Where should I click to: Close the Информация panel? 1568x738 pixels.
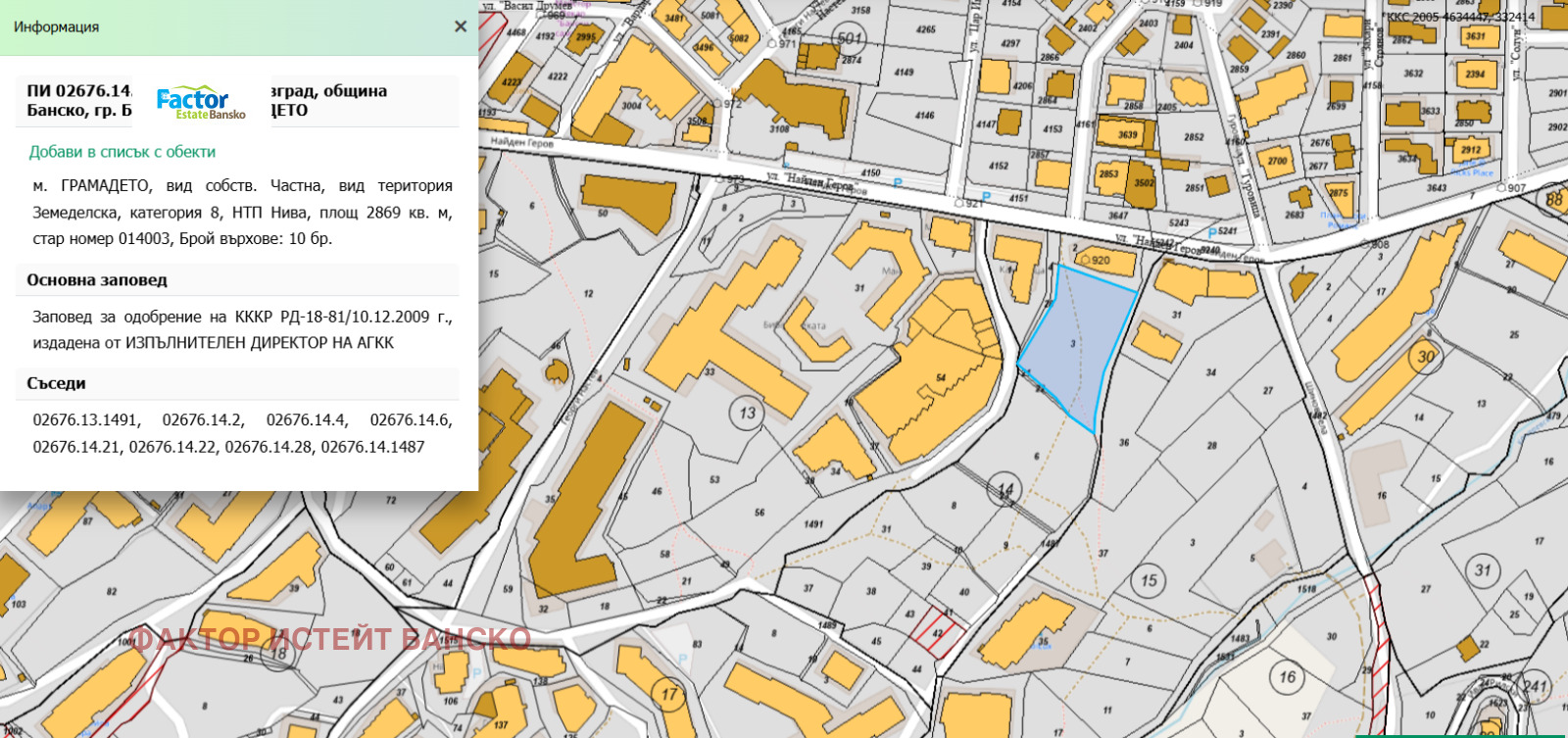(x=460, y=26)
